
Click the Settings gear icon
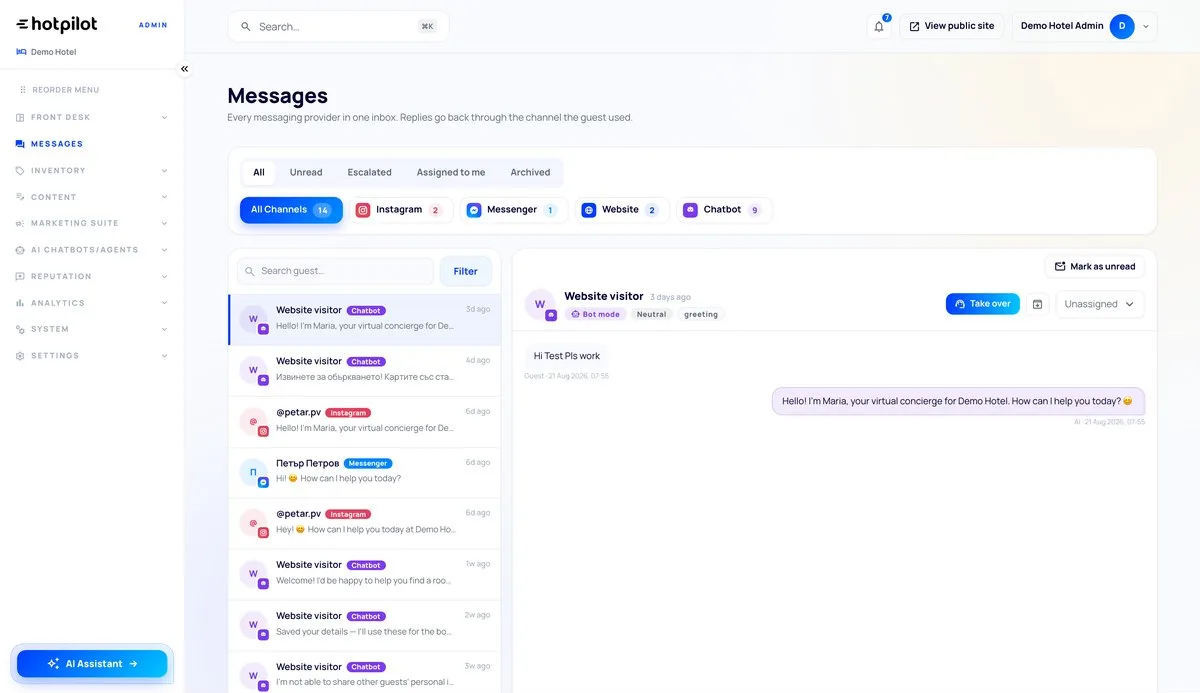click(x=20, y=356)
